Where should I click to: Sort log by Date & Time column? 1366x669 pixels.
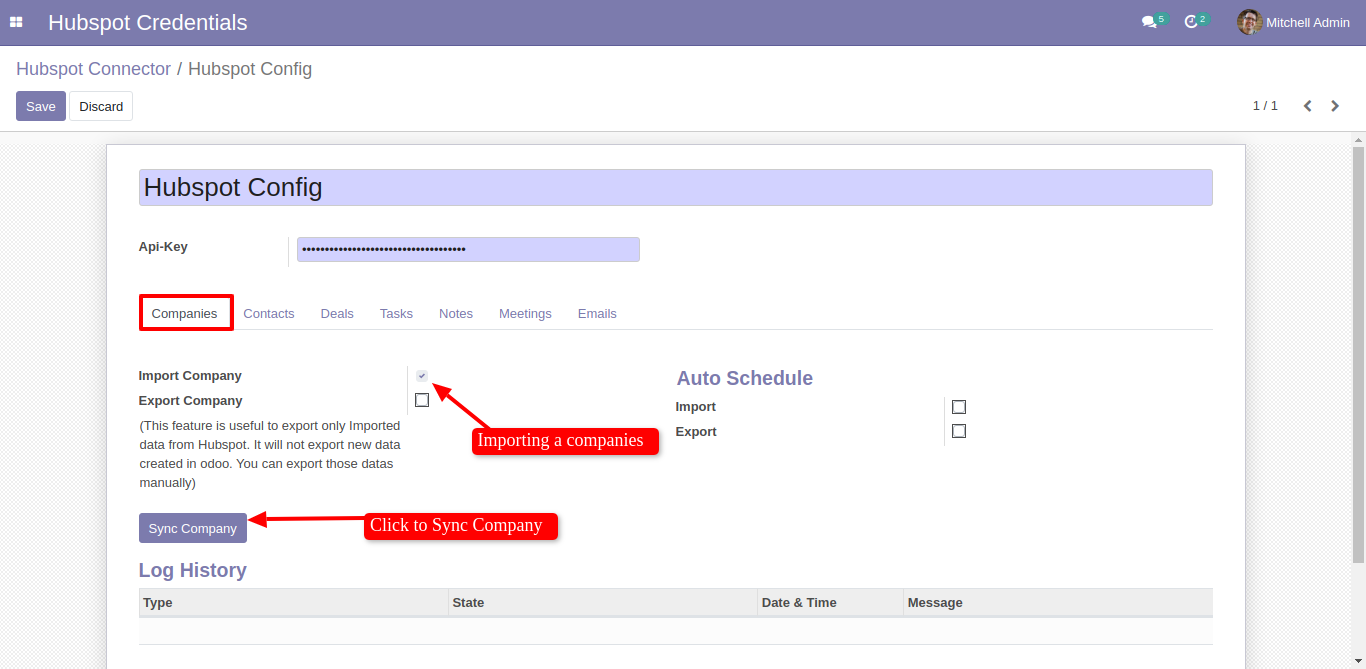pos(829,602)
